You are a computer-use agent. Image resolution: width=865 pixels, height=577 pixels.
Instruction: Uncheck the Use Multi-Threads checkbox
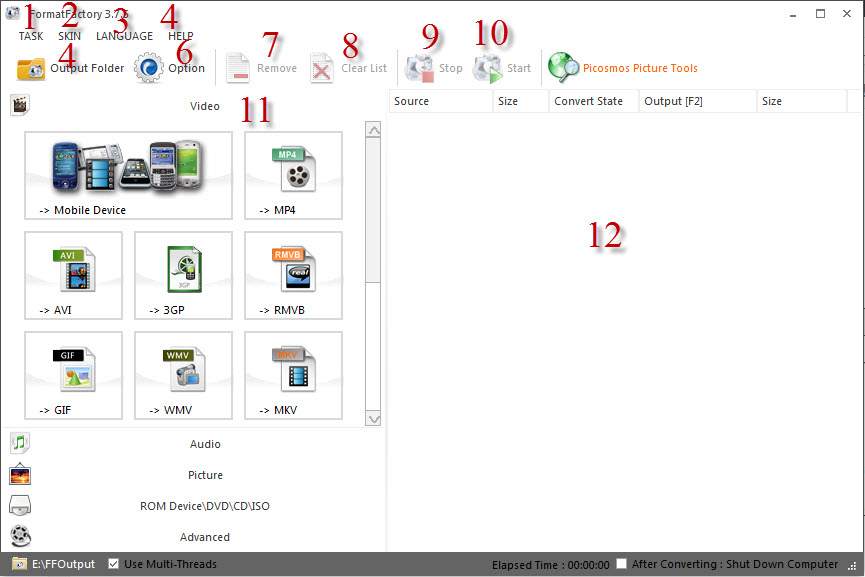[114, 564]
